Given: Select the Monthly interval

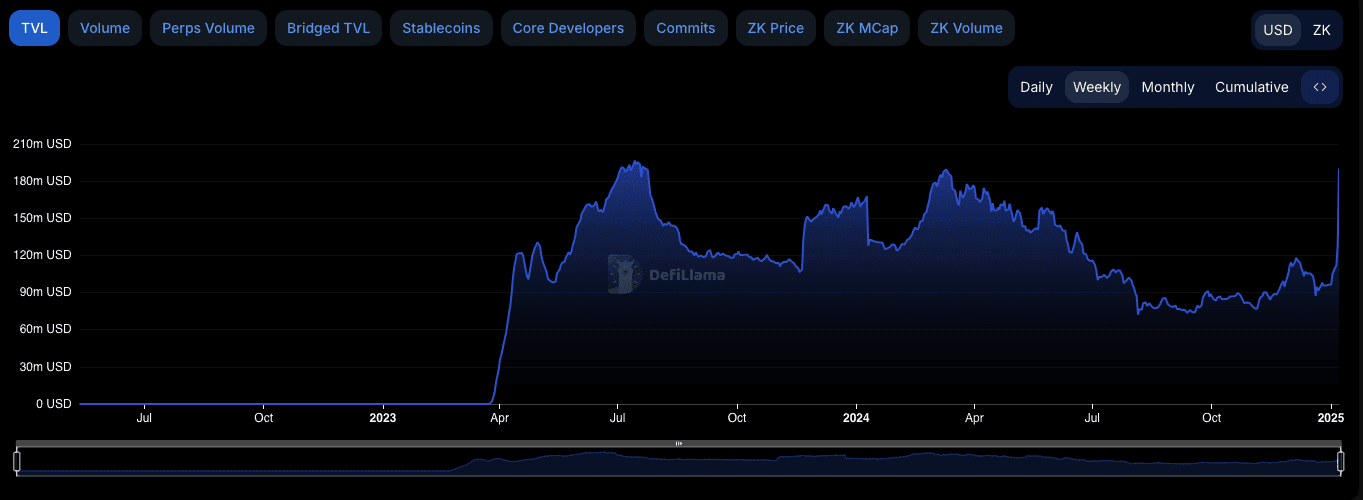Looking at the screenshot, I should (1168, 87).
